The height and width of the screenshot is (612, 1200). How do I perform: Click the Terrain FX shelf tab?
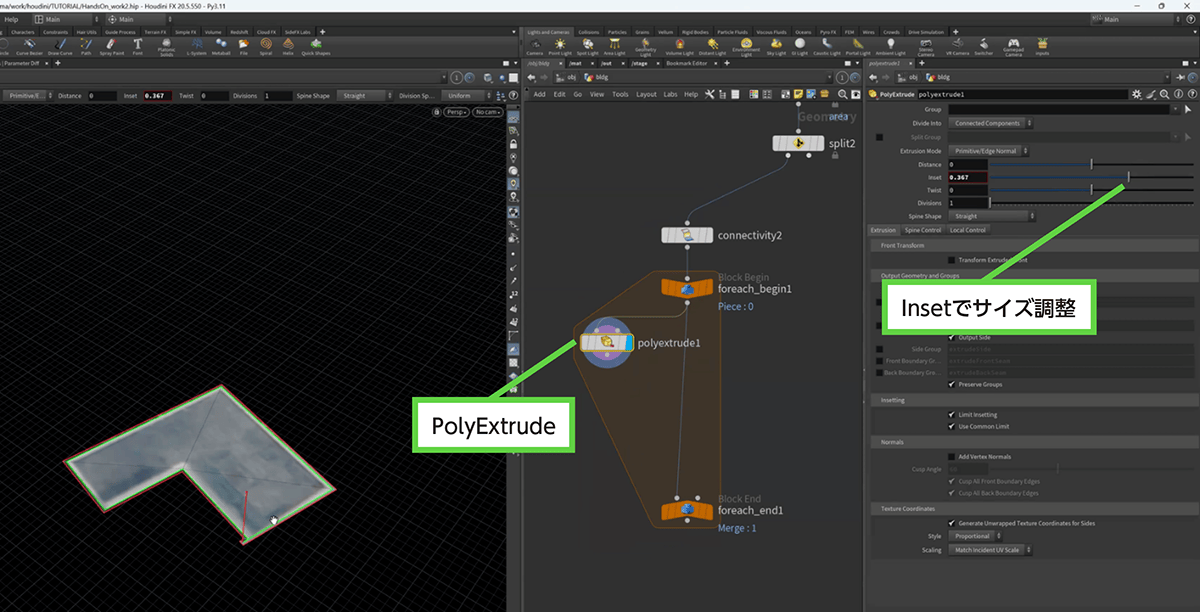coord(156,32)
